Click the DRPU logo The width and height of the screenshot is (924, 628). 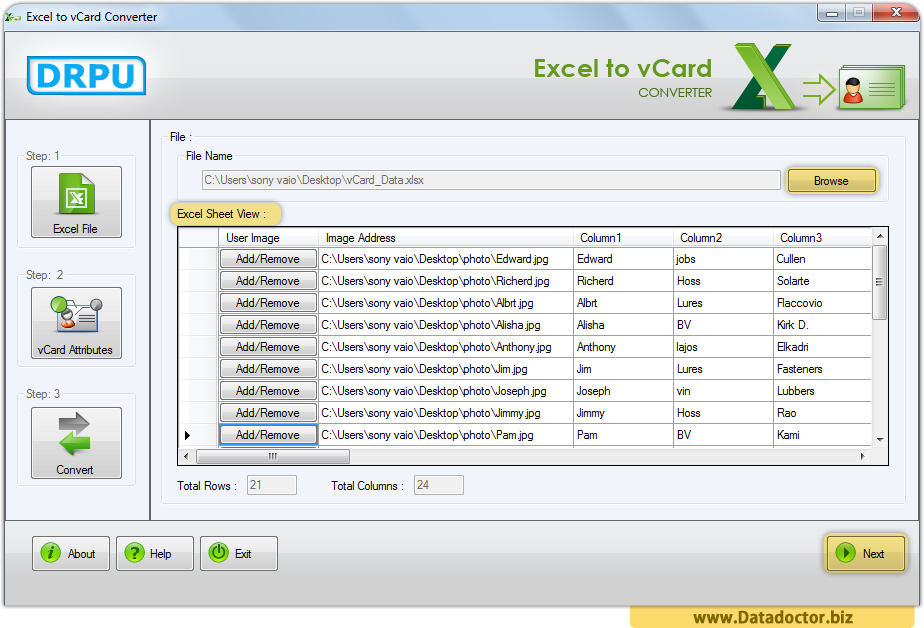click(x=86, y=76)
